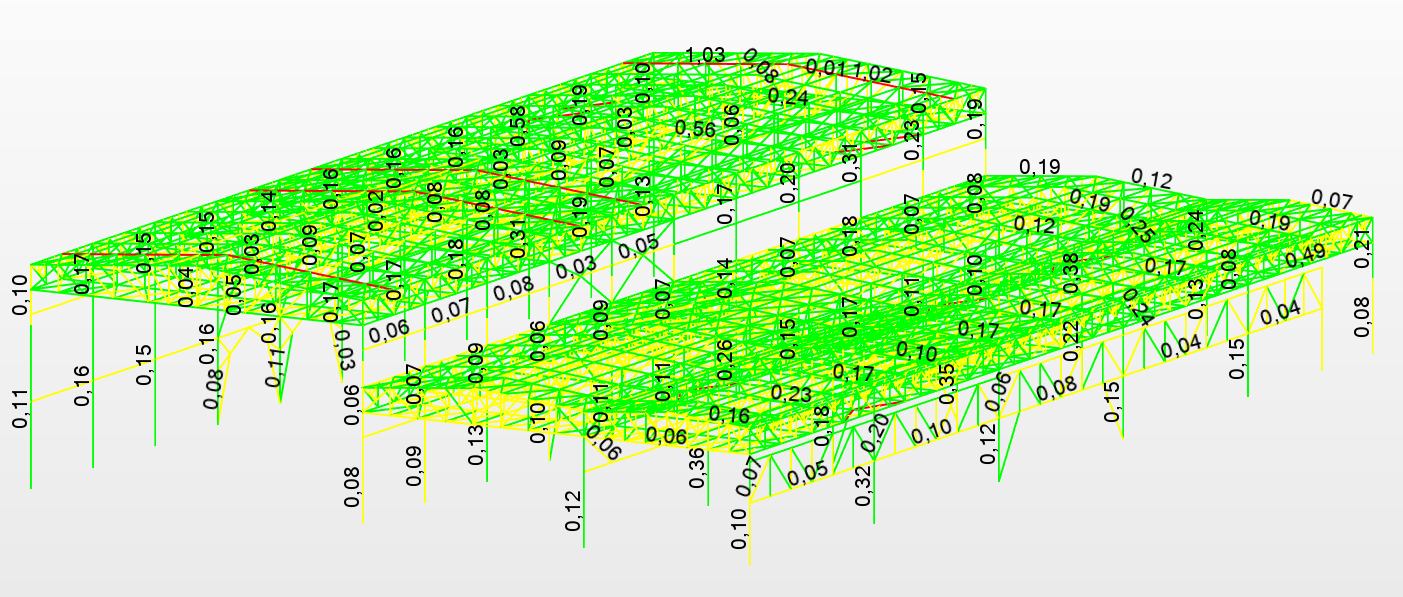This screenshot has width=1403, height=597.
Task: Click the 0,19 label atop right building ridge
Action: pos(1039,166)
